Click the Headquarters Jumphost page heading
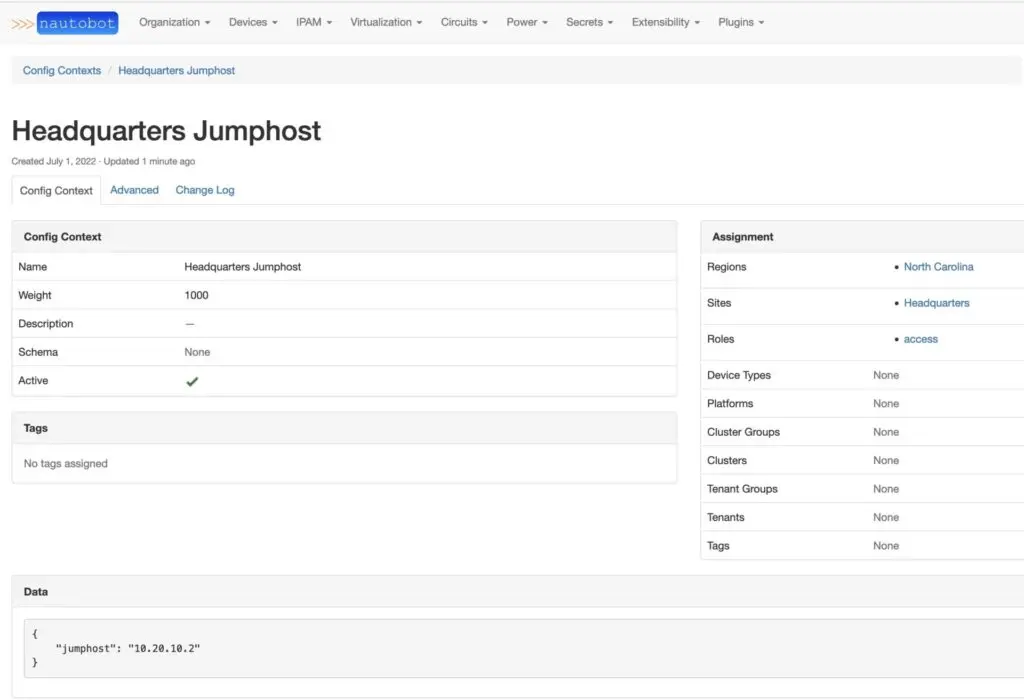This screenshot has width=1024, height=700. tap(167, 131)
